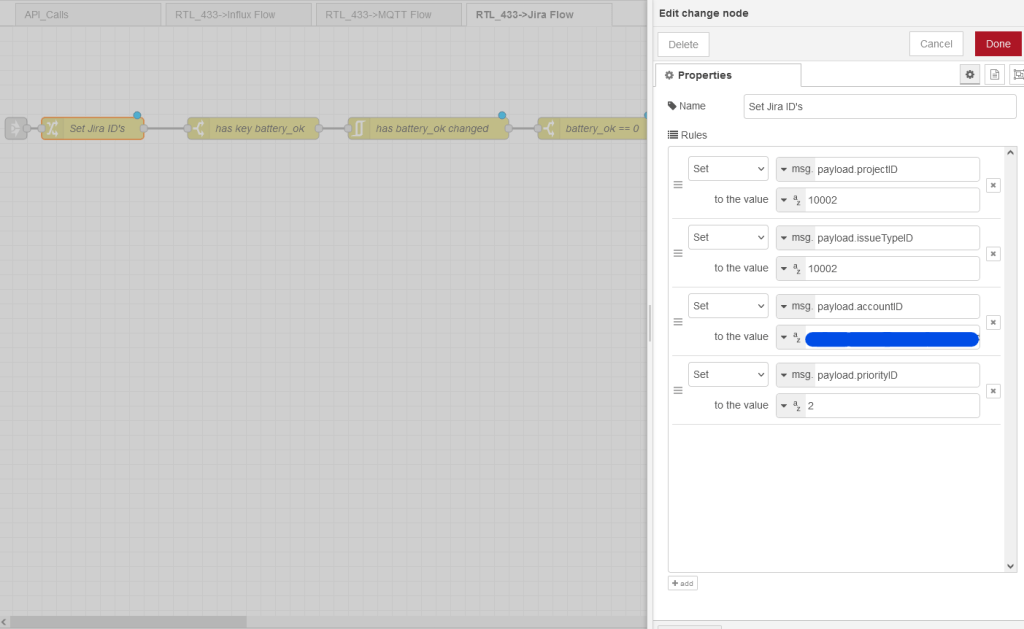
Task: Open value type dropdown for priorityID value
Action: 790,406
